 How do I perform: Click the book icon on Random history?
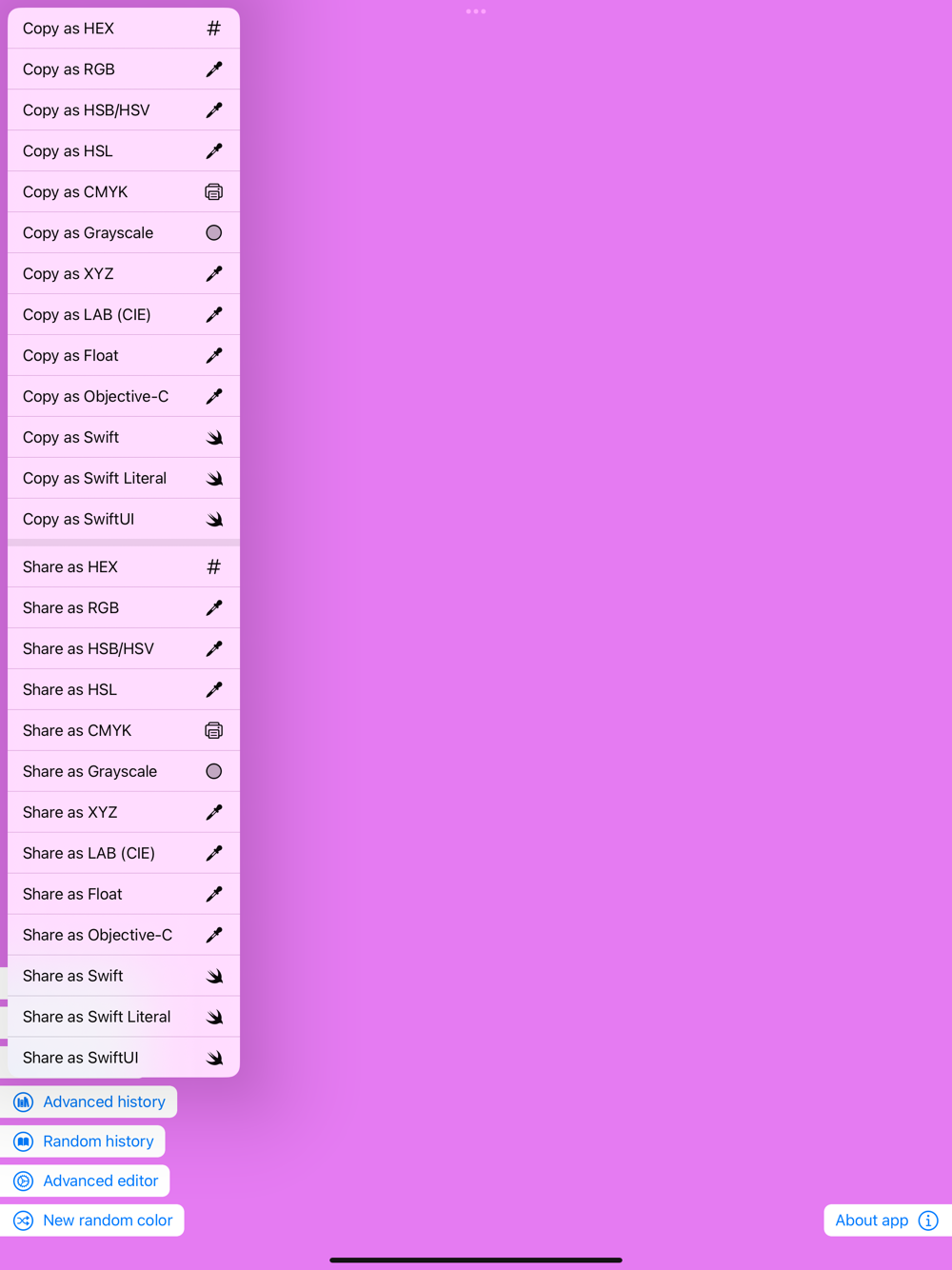click(x=24, y=1141)
